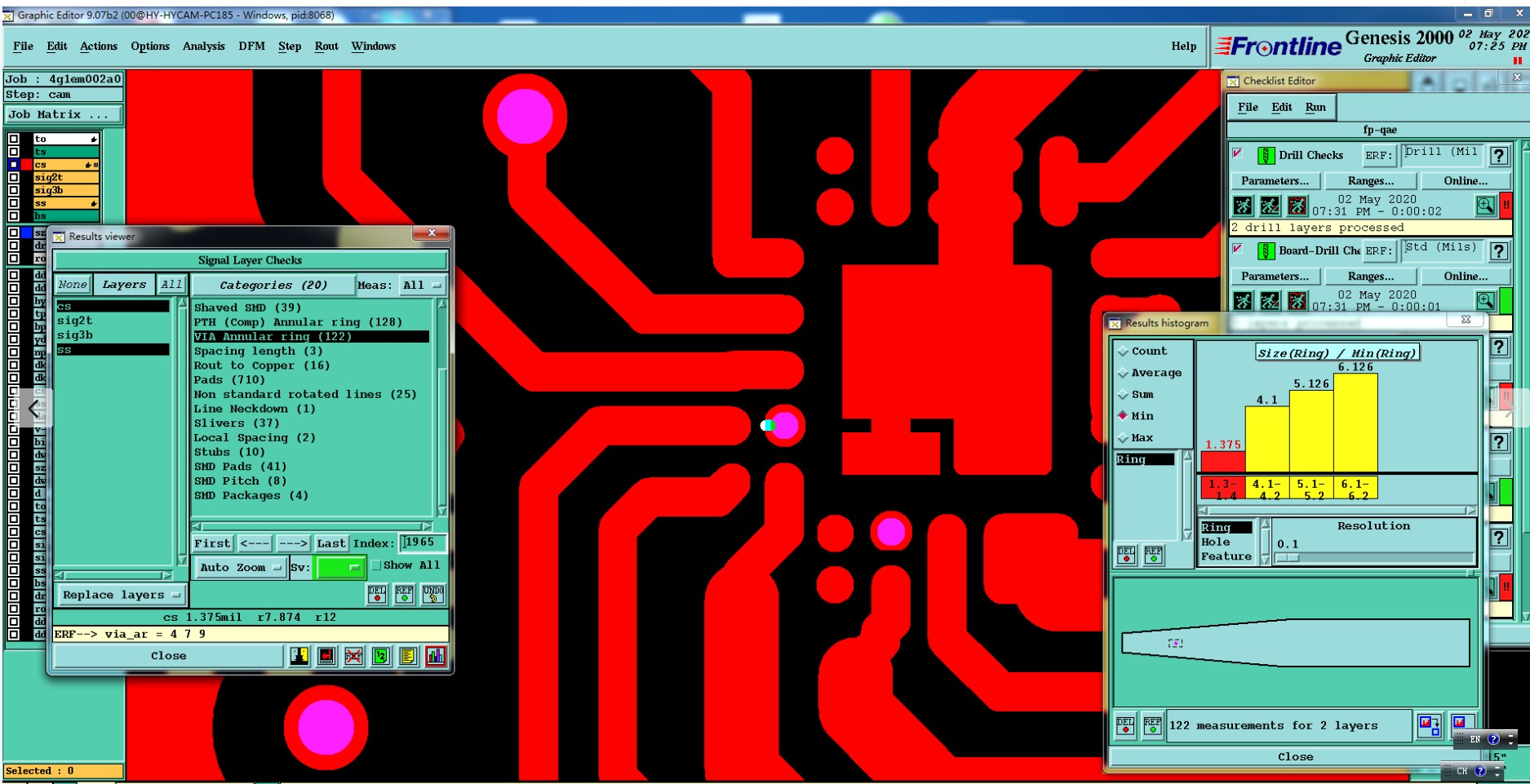The image size is (1530, 784).
Task: Enable the Show All checkbox
Action: coord(376,565)
